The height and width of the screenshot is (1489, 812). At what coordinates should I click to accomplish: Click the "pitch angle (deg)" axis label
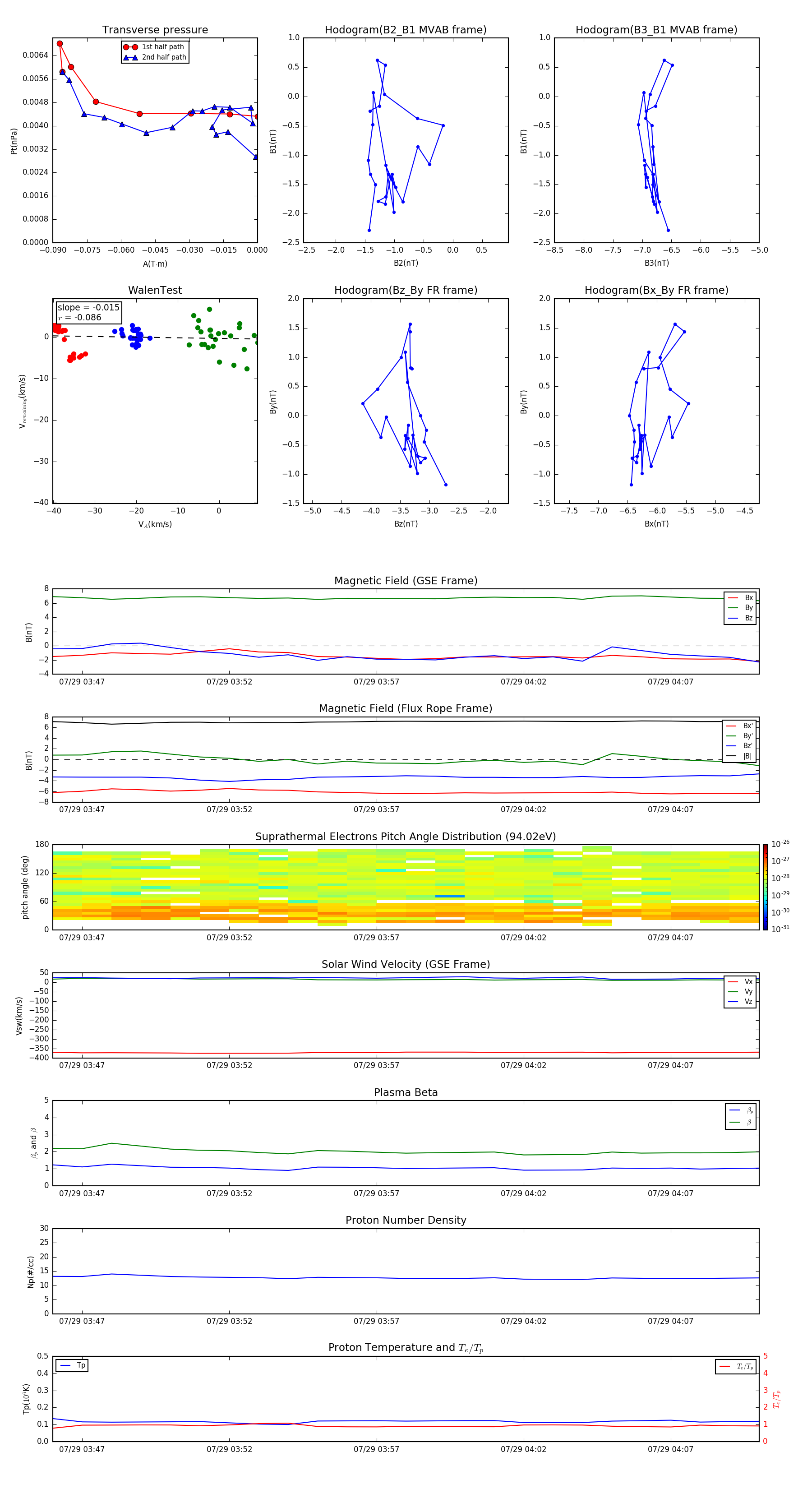[x=25, y=887]
